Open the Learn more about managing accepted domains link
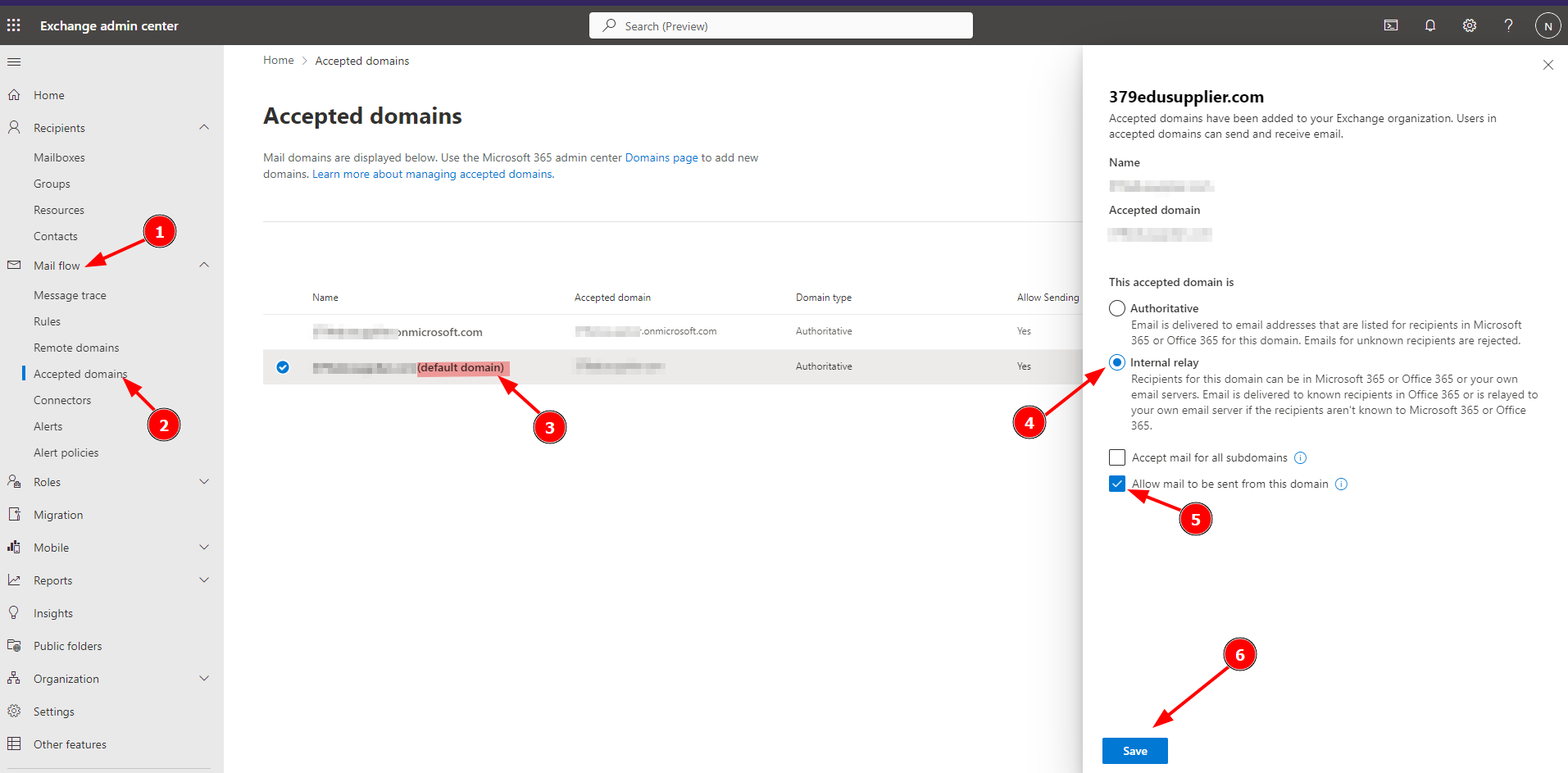Viewport: 1568px width, 773px height. click(x=432, y=174)
